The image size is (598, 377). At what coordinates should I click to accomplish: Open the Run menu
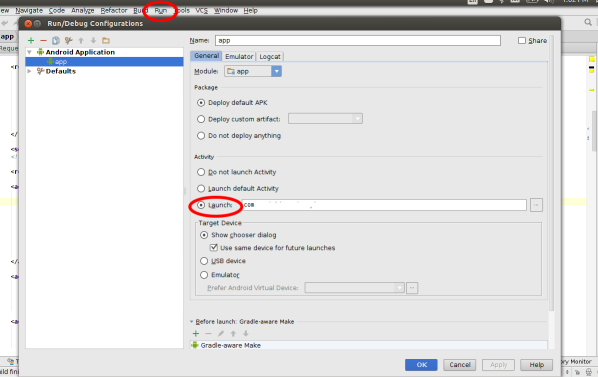pyautogui.click(x=161, y=11)
